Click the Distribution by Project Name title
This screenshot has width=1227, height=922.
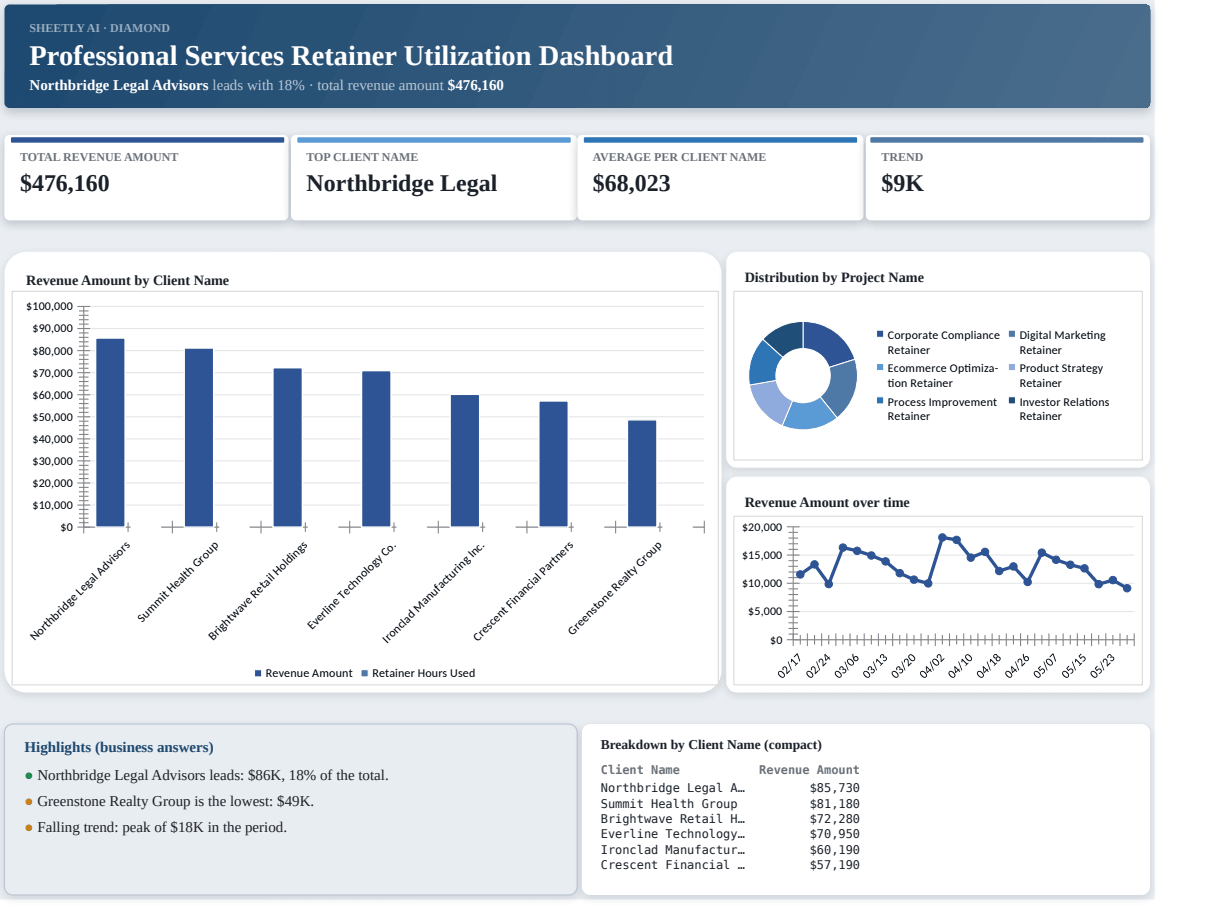[x=834, y=278]
